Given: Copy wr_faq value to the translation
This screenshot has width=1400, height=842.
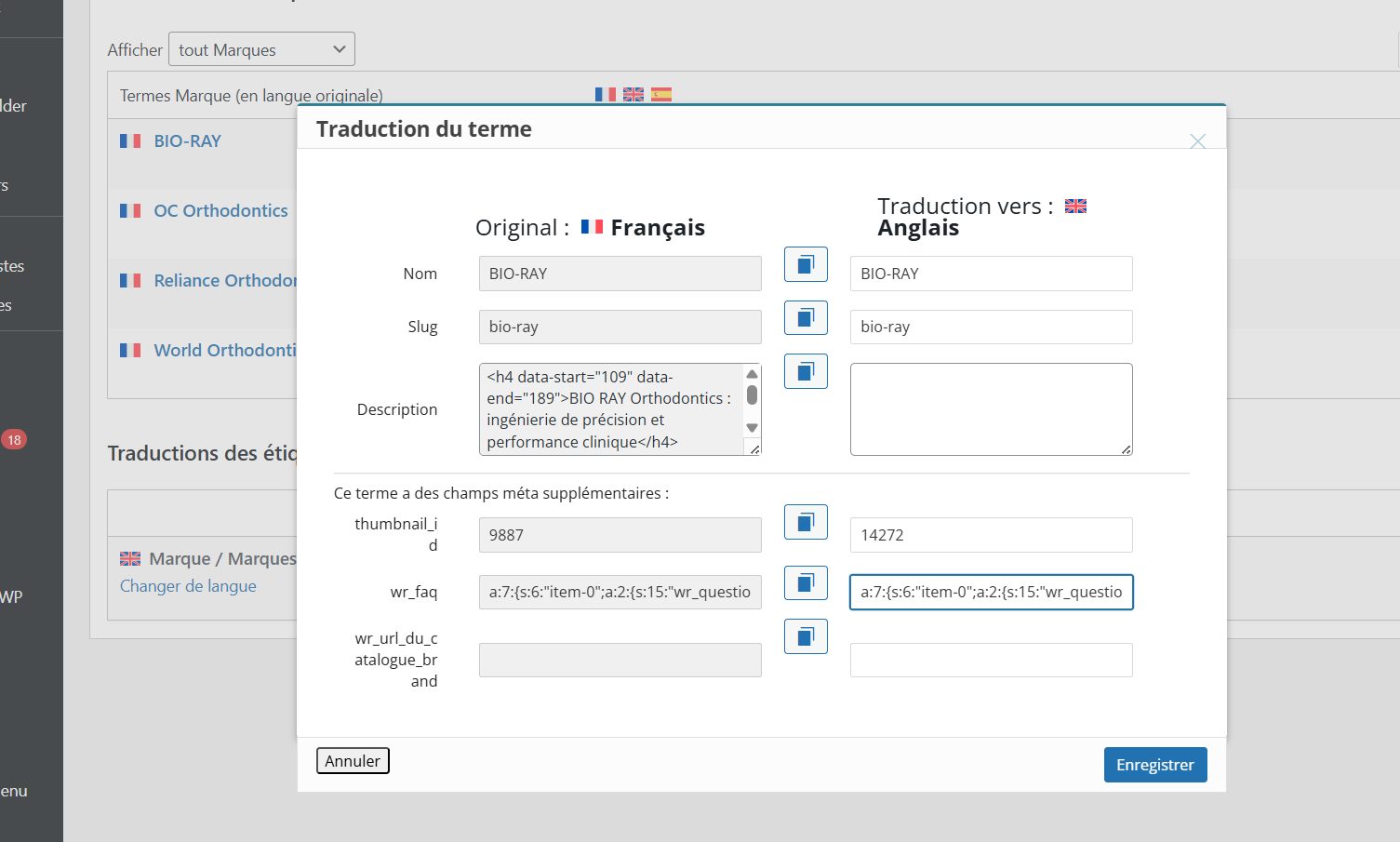Looking at the screenshot, I should click(806, 583).
